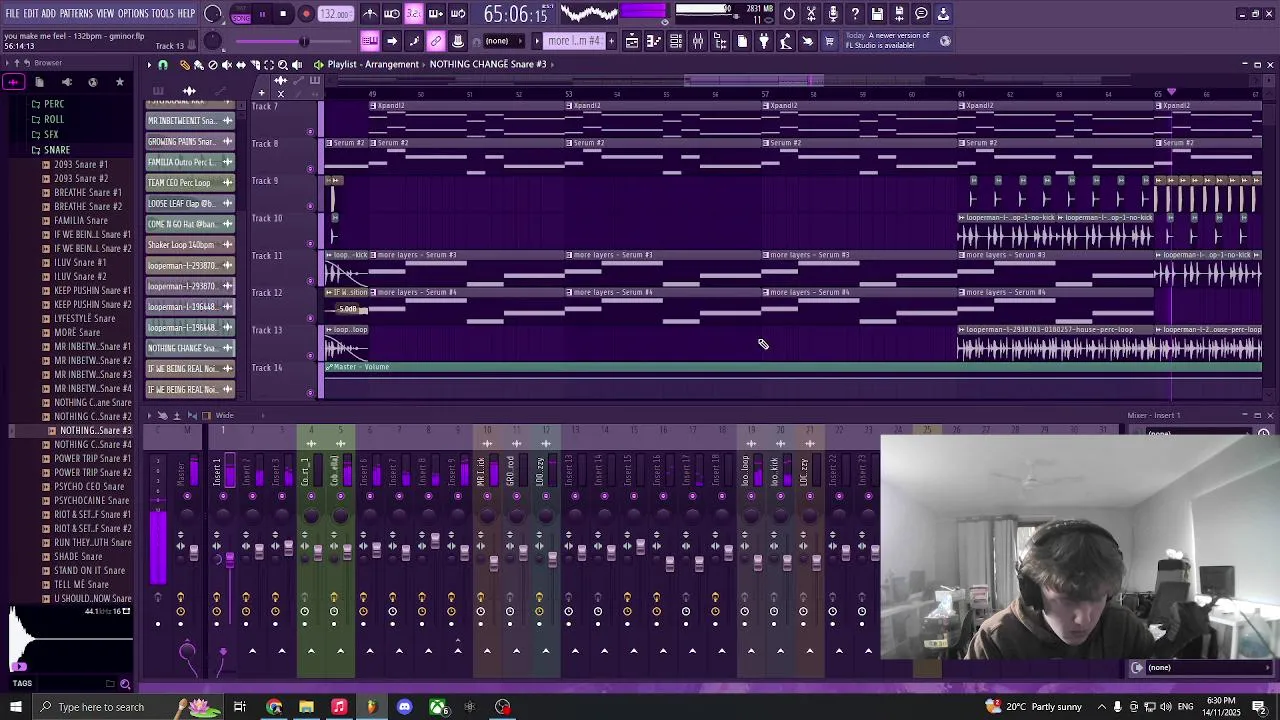1280x720 pixels.
Task: Select the Mute tool in Playlist
Action: click(x=226, y=65)
